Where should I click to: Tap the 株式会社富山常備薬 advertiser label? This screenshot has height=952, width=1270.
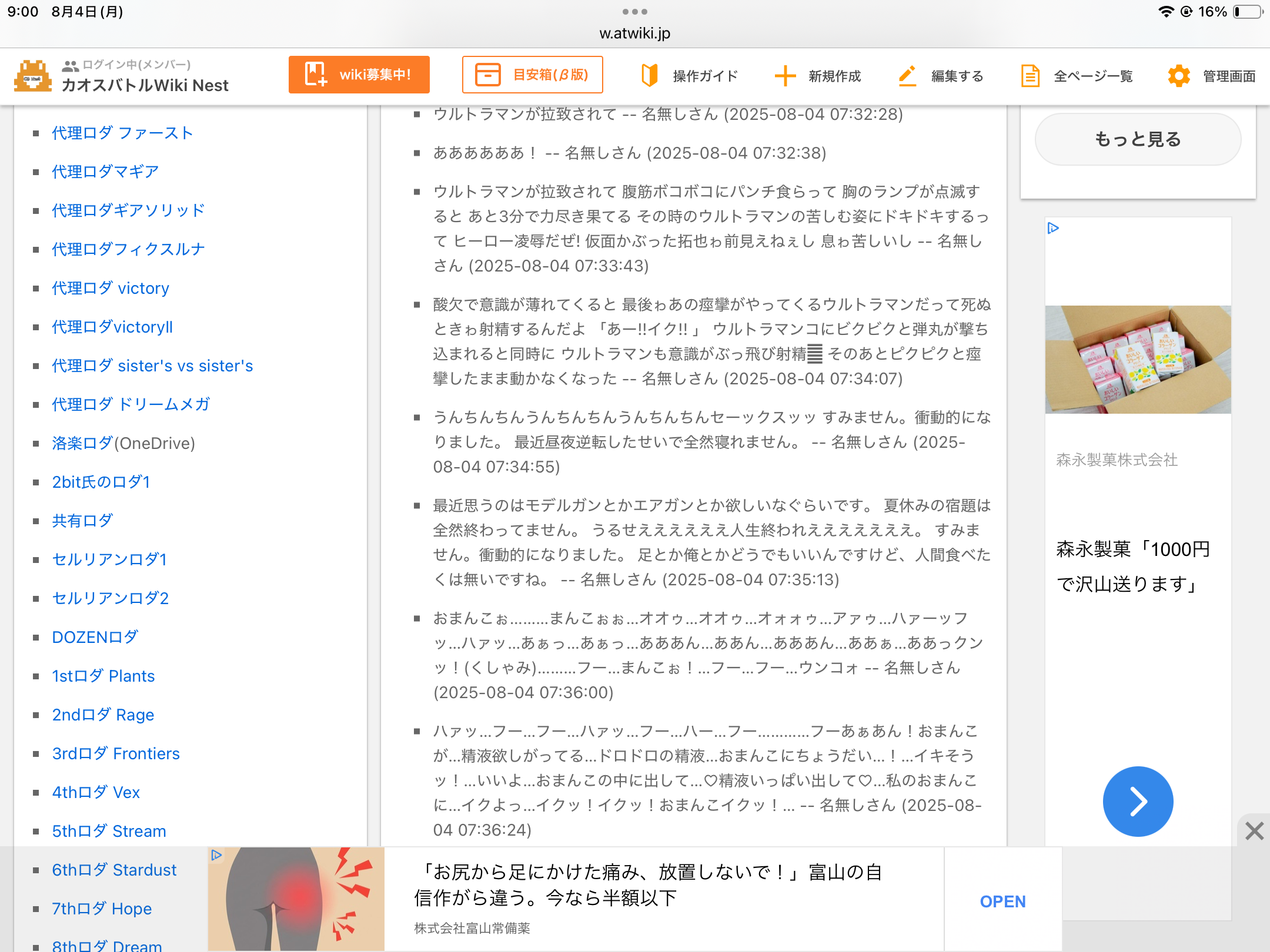(472, 928)
